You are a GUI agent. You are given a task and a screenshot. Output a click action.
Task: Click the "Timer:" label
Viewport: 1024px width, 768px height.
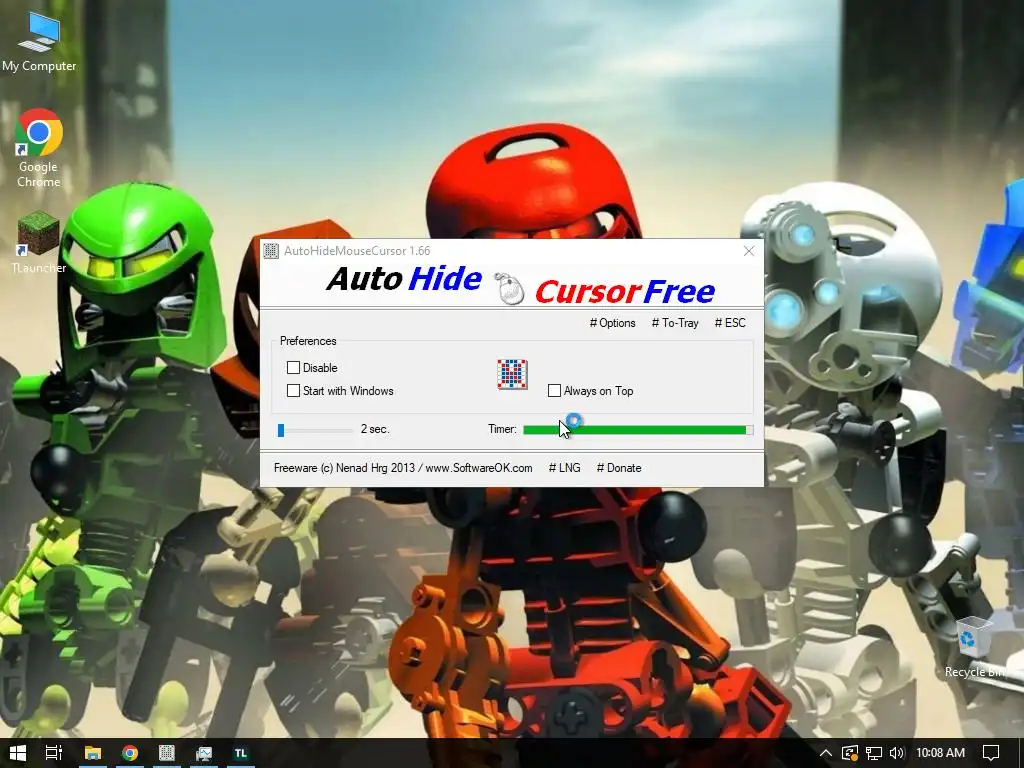click(x=502, y=429)
